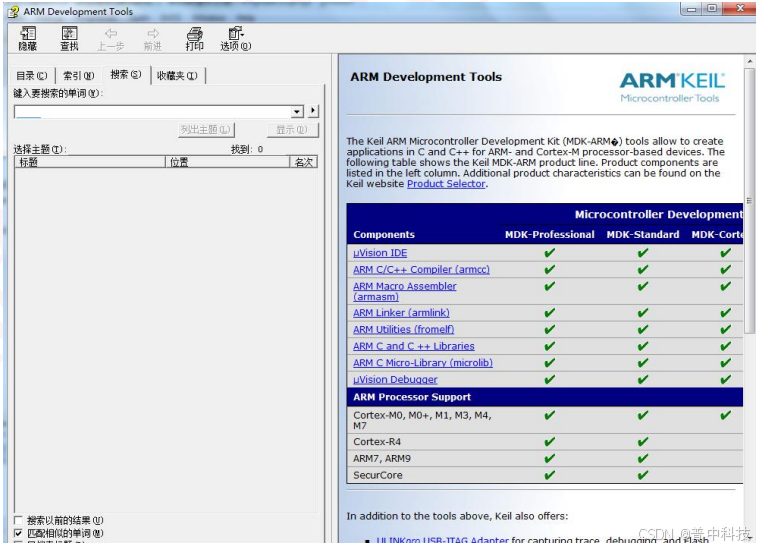Viewport: 757px width, 548px height.
Task: Minimize the ARM Development Tools window
Action: (692, 9)
